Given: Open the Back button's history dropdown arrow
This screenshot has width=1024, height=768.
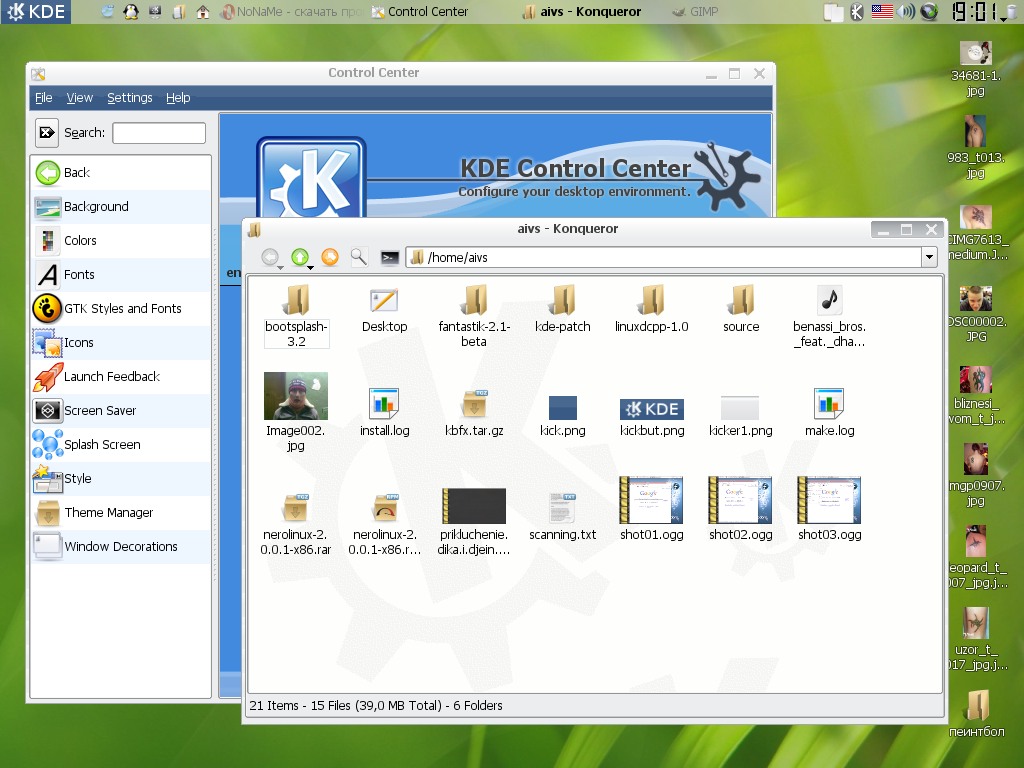Looking at the screenshot, I should pos(281,266).
